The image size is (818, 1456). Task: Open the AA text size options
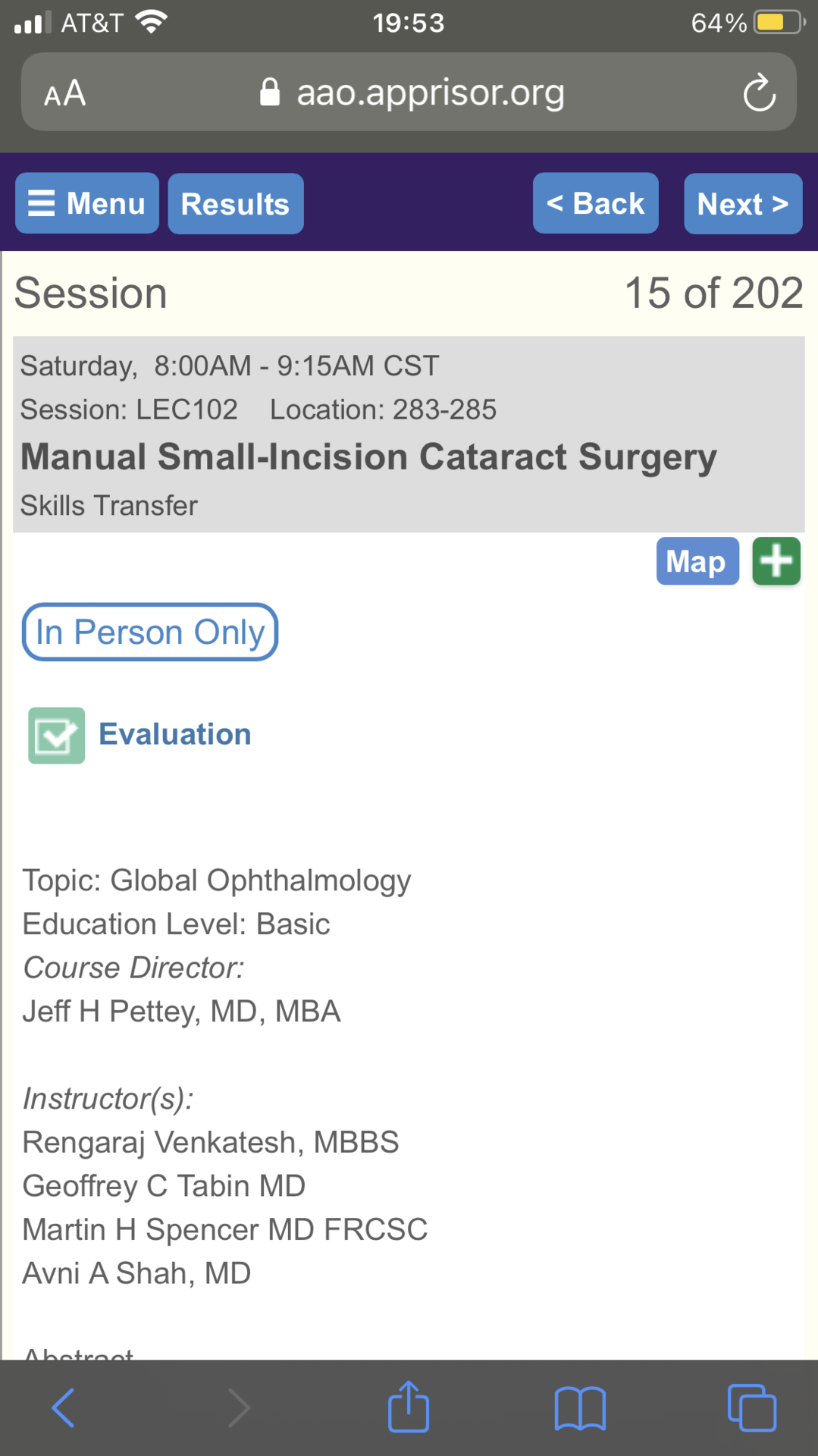[x=64, y=93]
